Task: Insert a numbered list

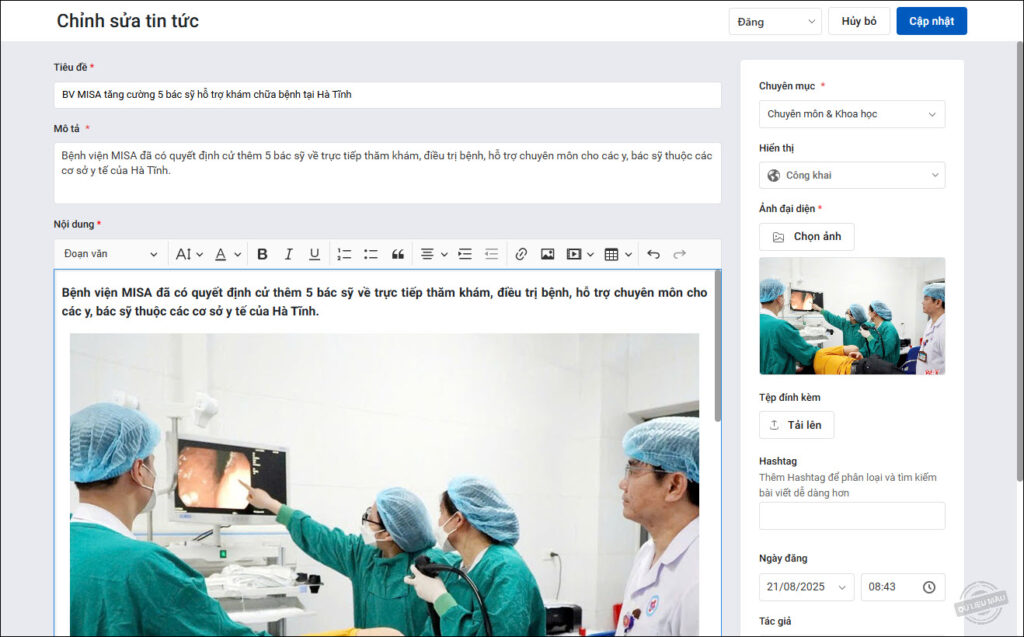Action: [x=344, y=254]
